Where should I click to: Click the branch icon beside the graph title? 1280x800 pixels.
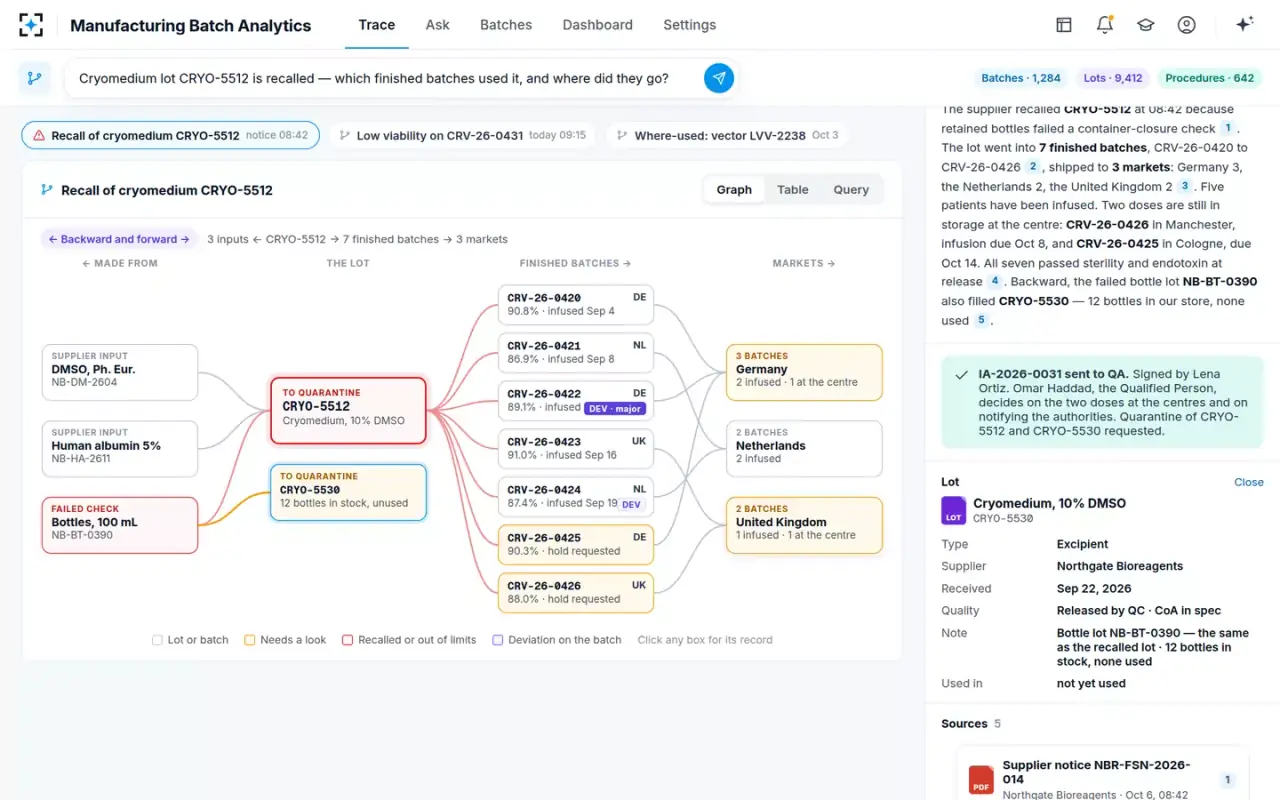[x=46, y=190]
